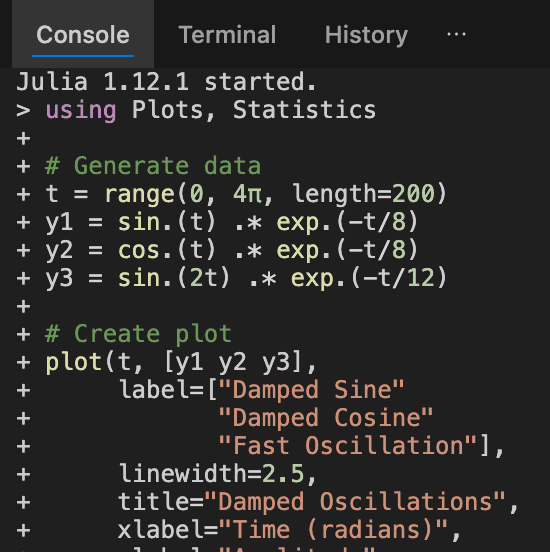Select the '# Create plot' comment line
This screenshot has height=552, width=550.
click(x=138, y=334)
